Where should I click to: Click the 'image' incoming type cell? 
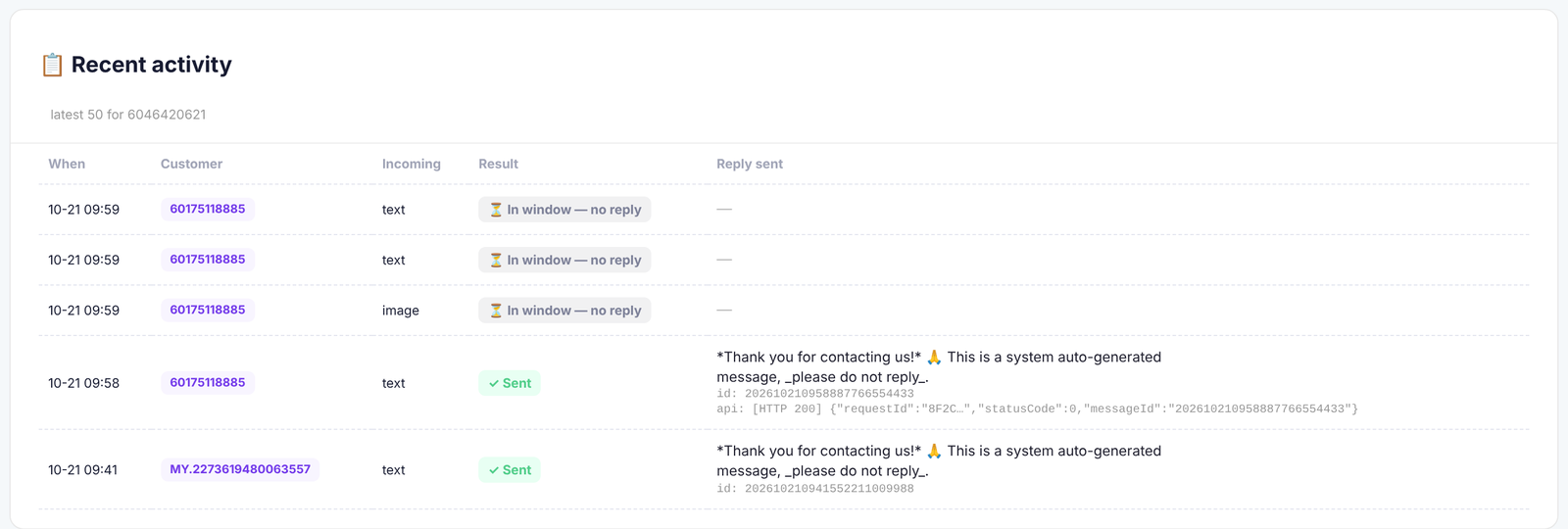coord(401,311)
